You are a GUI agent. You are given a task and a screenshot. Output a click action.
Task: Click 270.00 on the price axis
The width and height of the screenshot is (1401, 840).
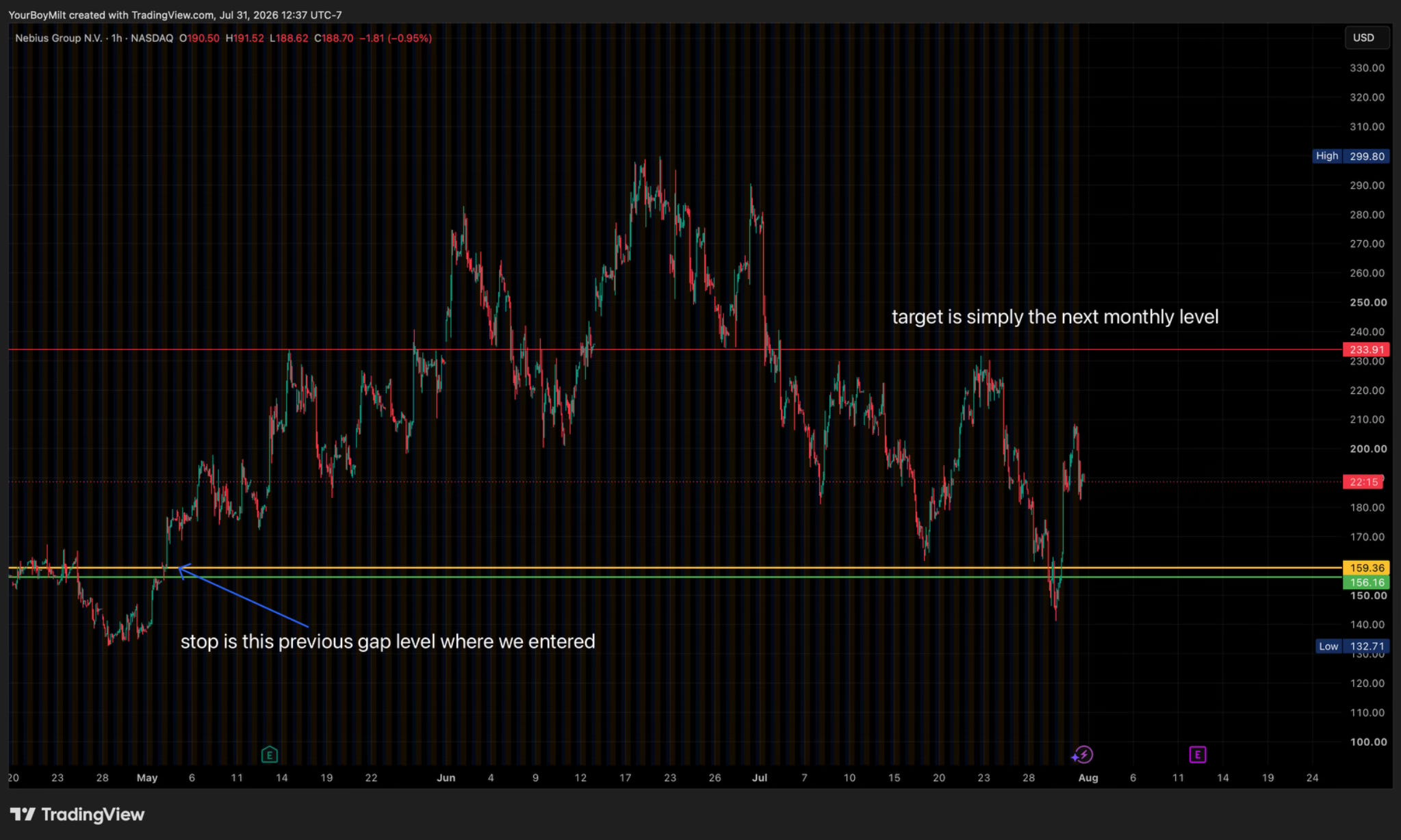tap(1367, 244)
